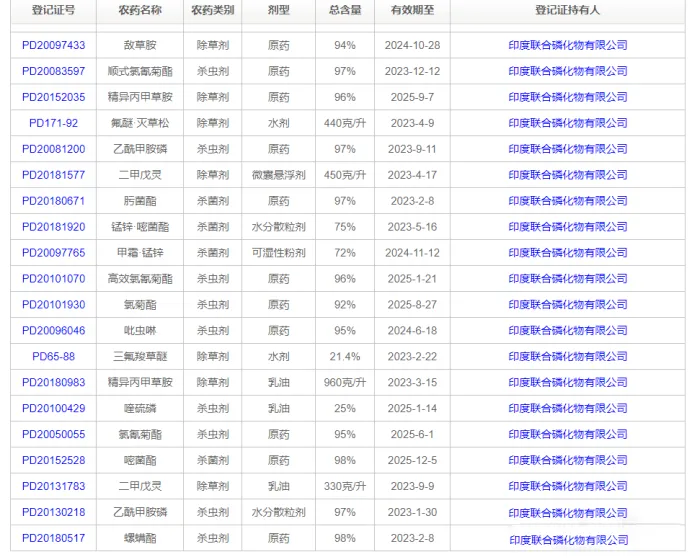The image size is (693, 558).
Task: Select the 锰锌·嘧菌酯 name cell
Action: tap(140, 227)
